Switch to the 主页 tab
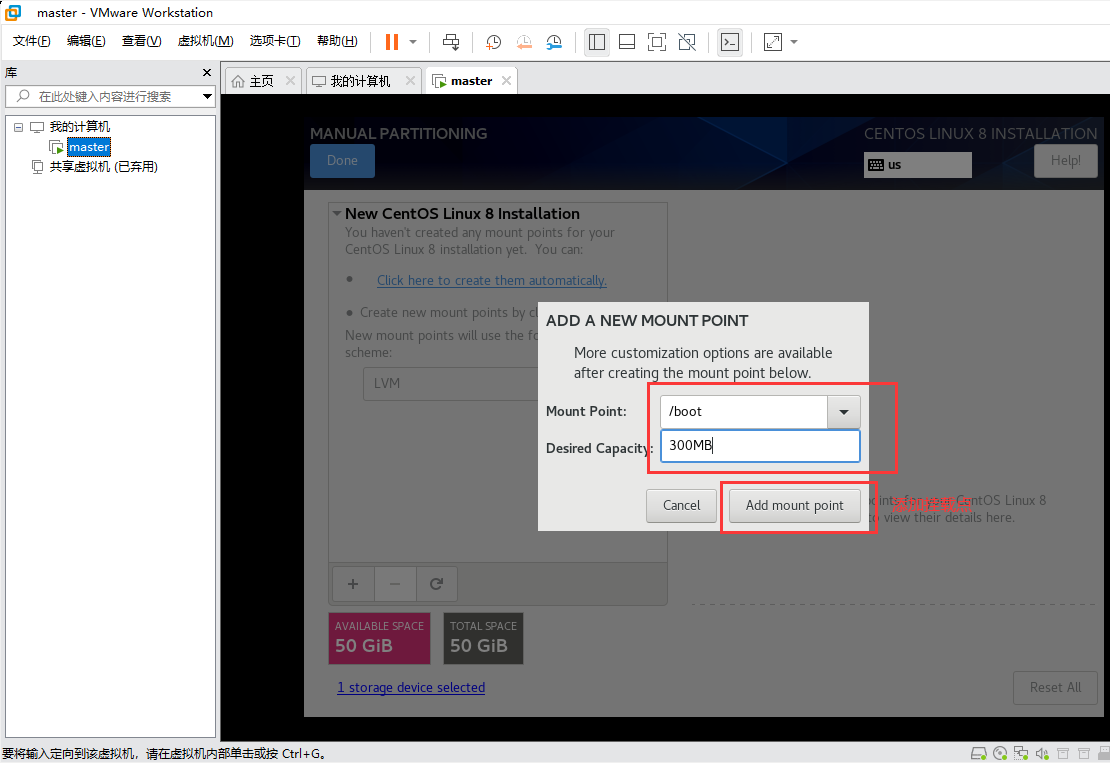1110x763 pixels. (253, 81)
